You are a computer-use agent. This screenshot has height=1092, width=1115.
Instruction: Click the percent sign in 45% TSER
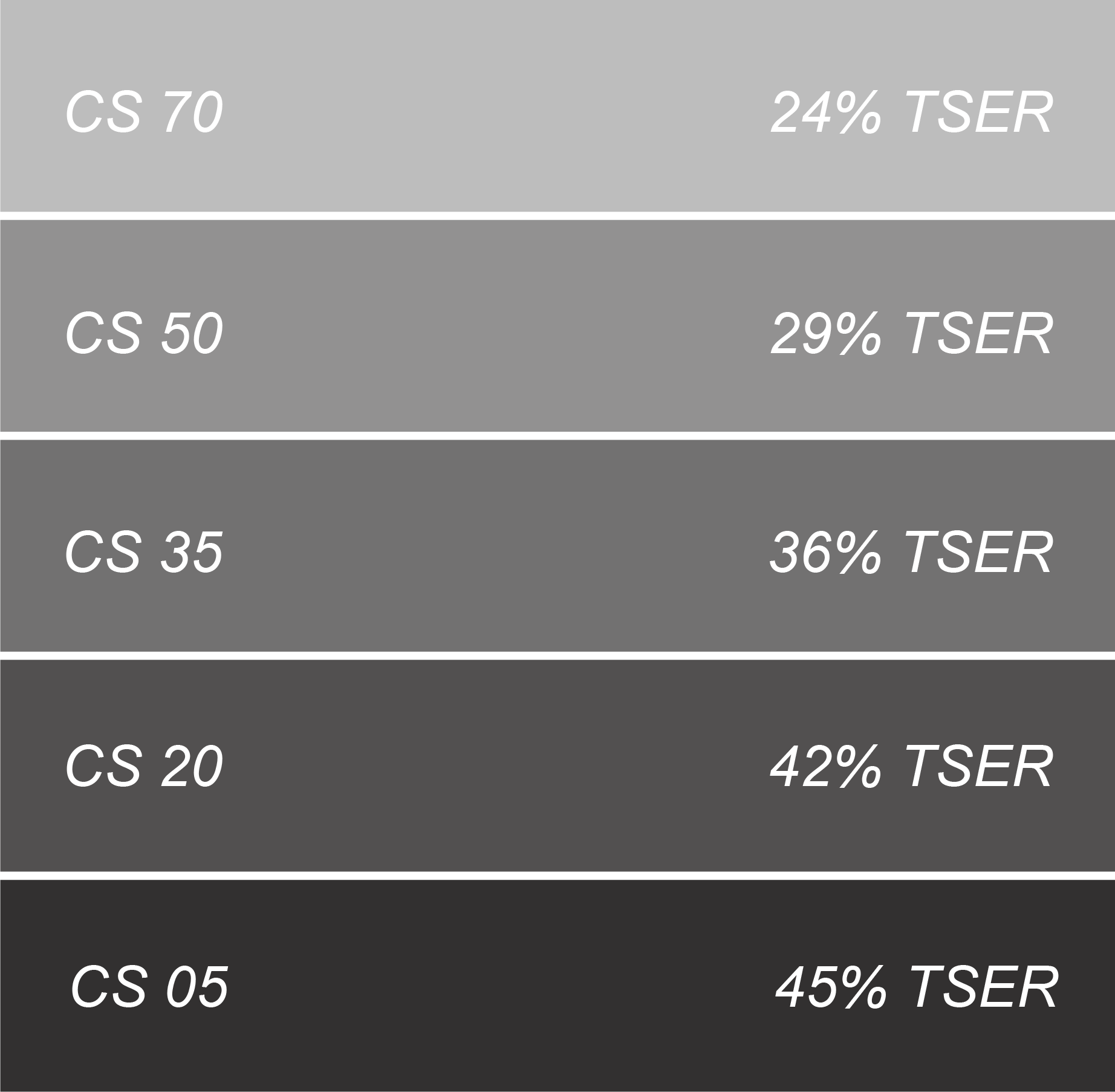(x=863, y=987)
